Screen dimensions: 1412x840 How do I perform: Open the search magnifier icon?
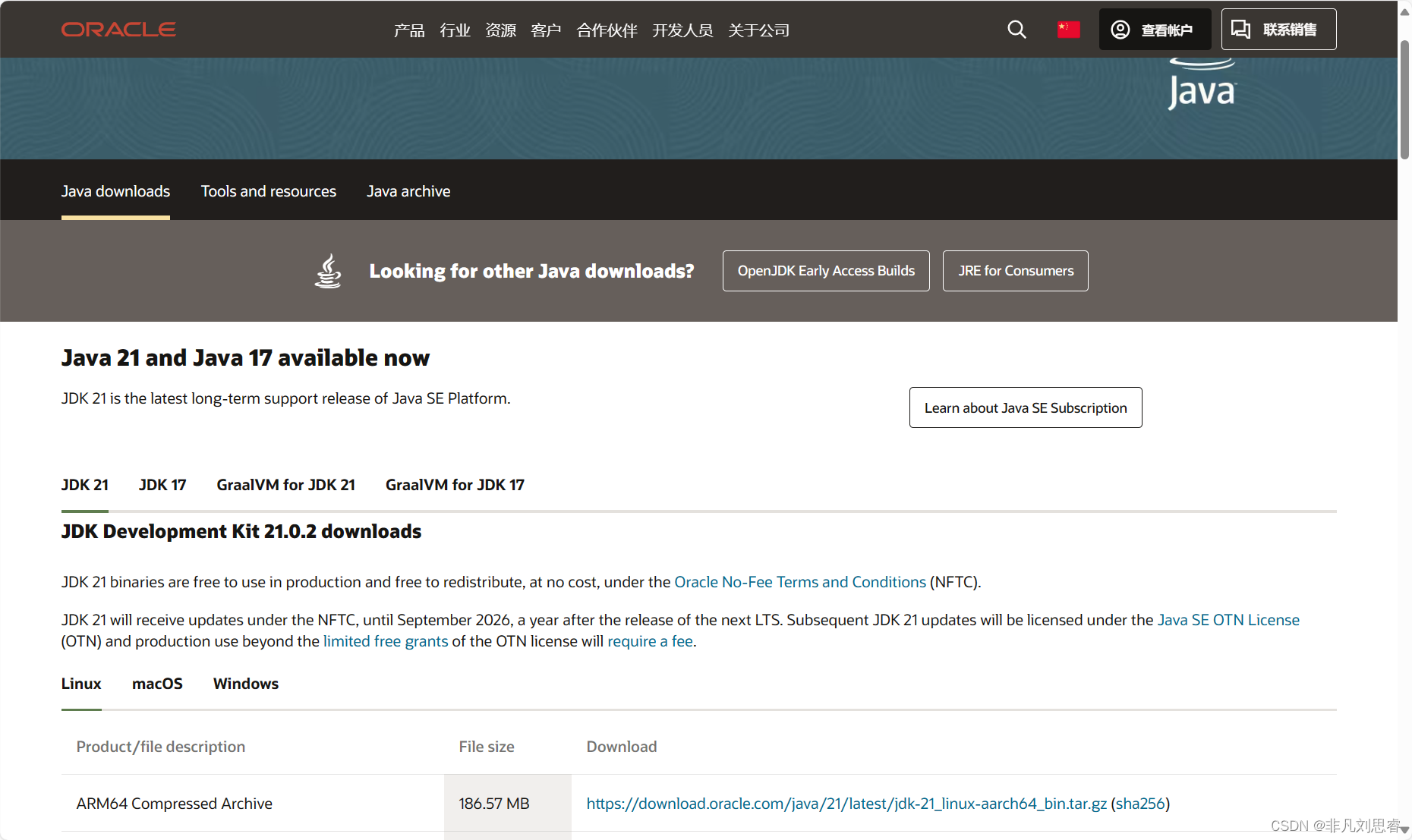1016,30
